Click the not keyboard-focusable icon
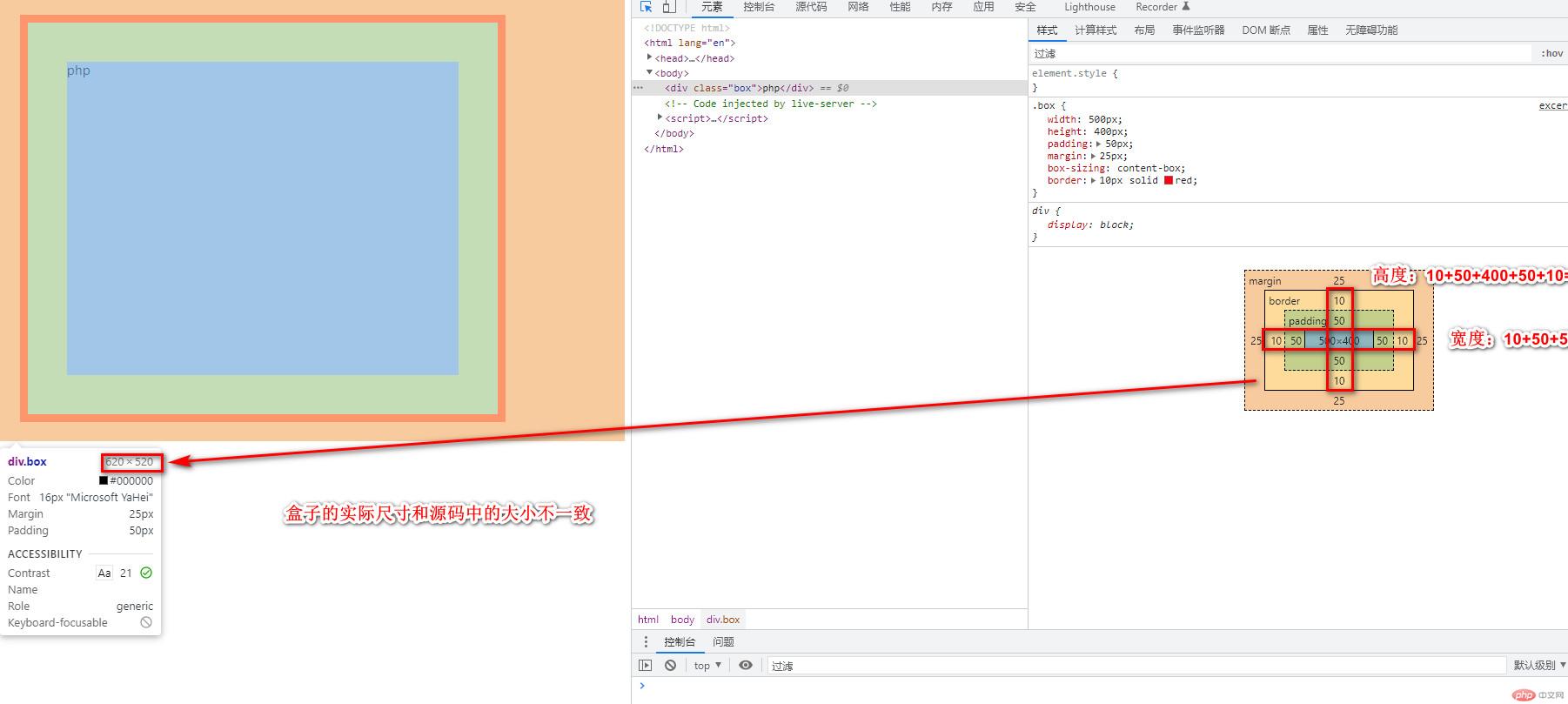 tap(146, 622)
